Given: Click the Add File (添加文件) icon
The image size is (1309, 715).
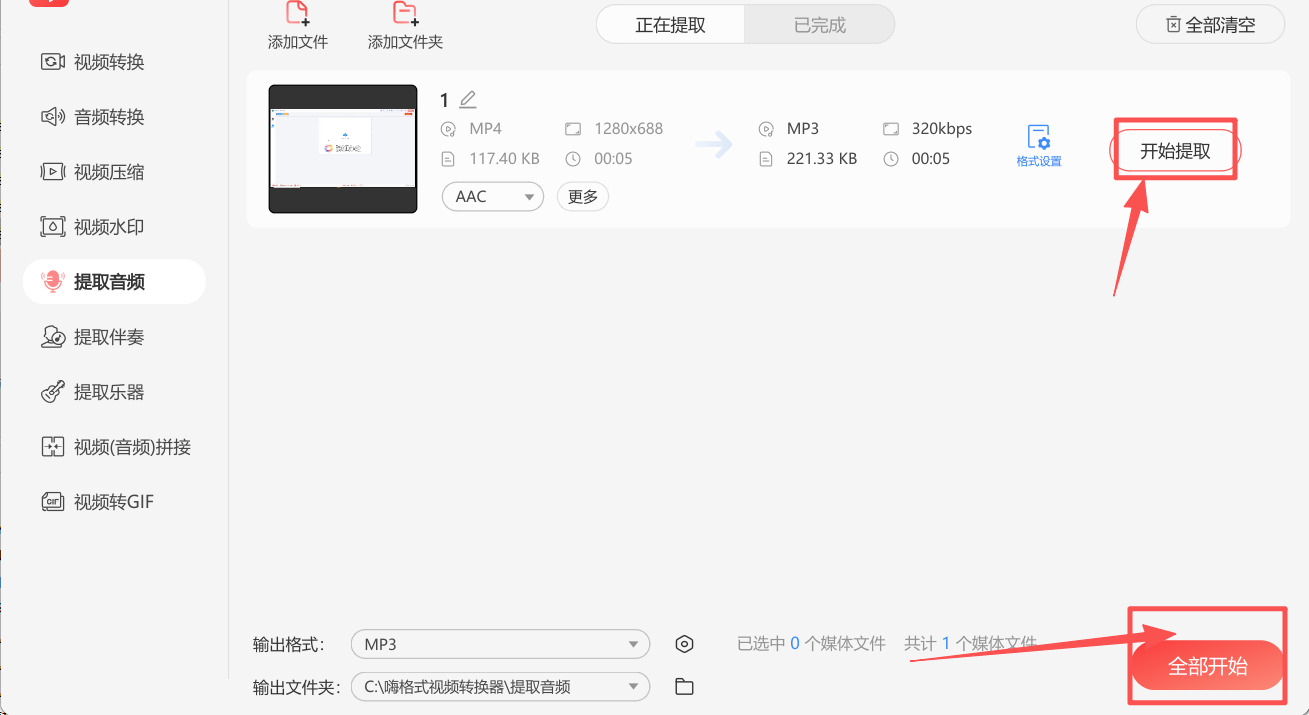Looking at the screenshot, I should (x=298, y=13).
